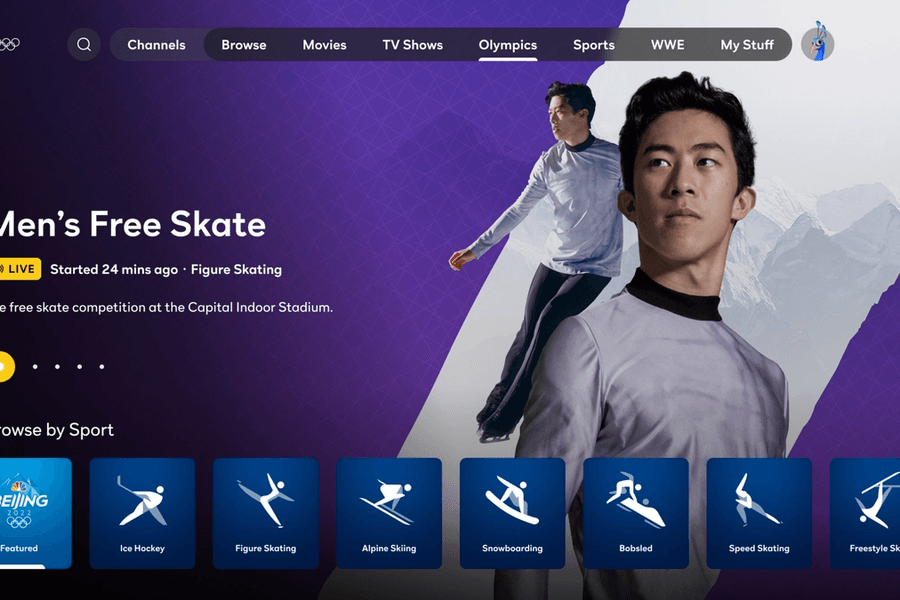Select the Ice Hockey sport icon
Image resolution: width=900 pixels, height=600 pixels.
(142, 512)
